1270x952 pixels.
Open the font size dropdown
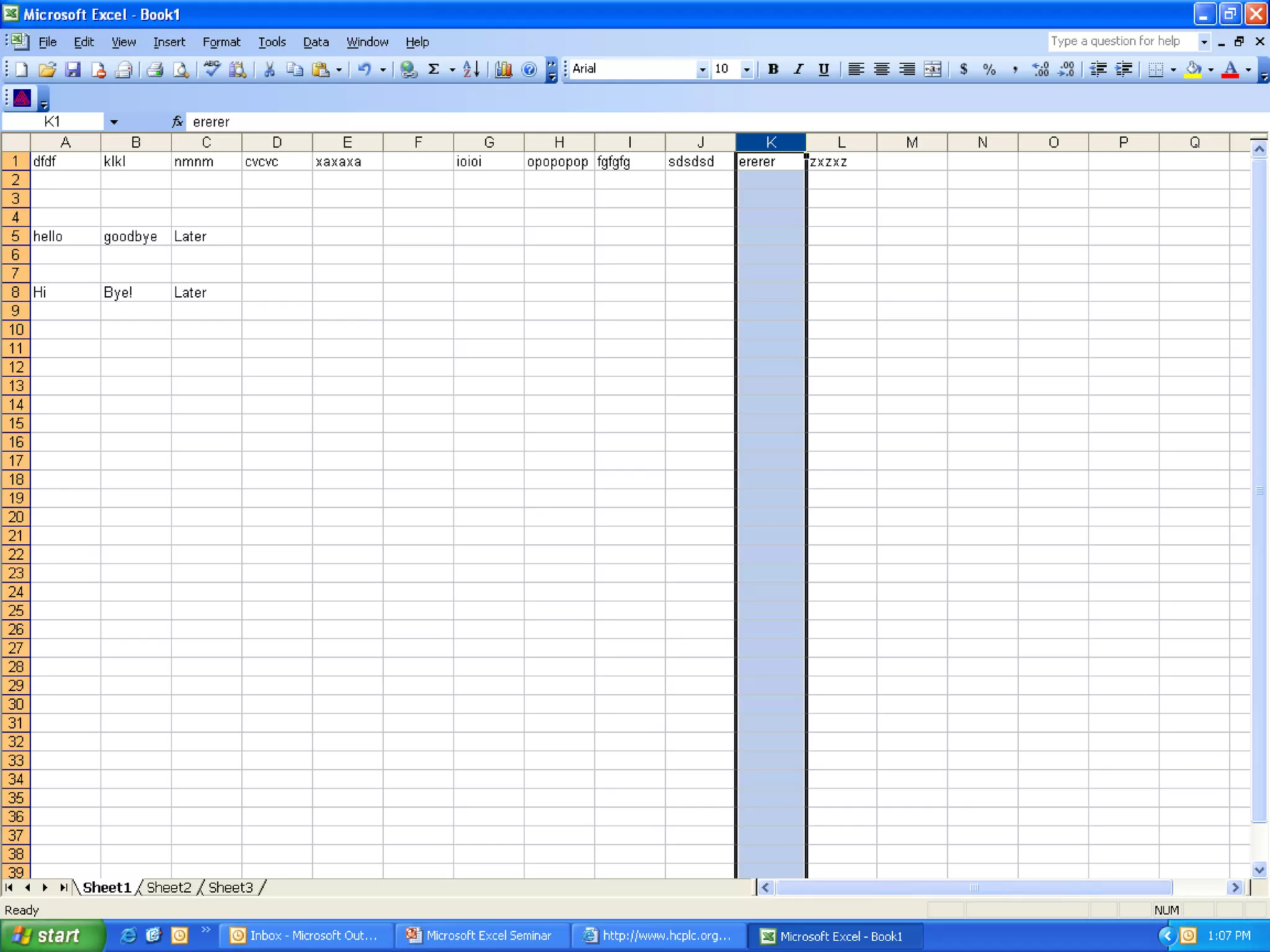click(747, 69)
